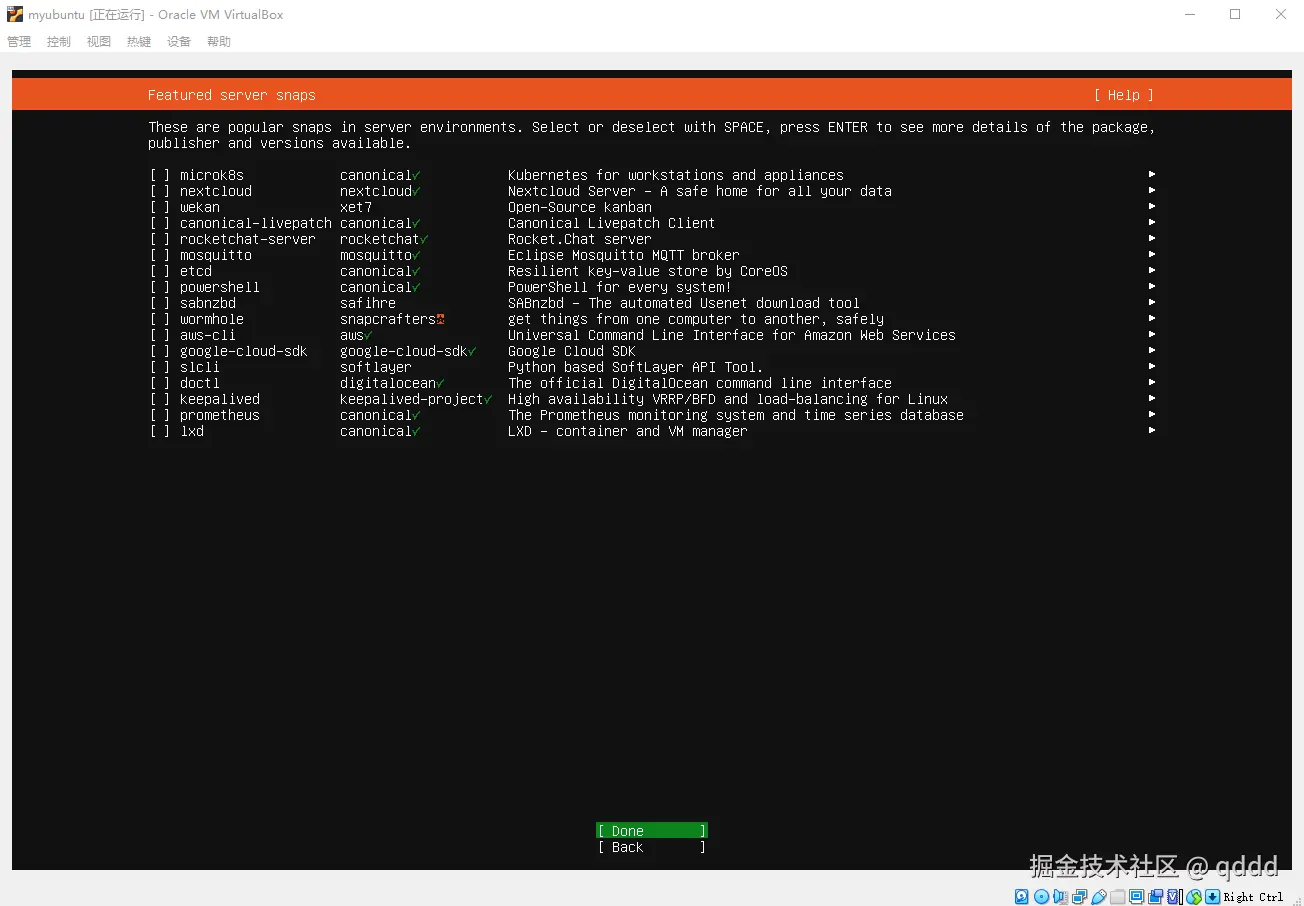Check the wormhole checkbox
Image resolution: width=1304 pixels, height=906 pixels.
coord(160,319)
